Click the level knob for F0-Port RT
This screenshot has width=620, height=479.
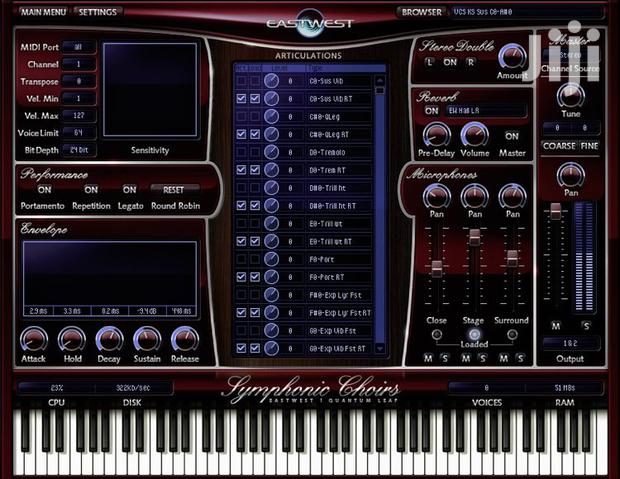click(x=271, y=277)
